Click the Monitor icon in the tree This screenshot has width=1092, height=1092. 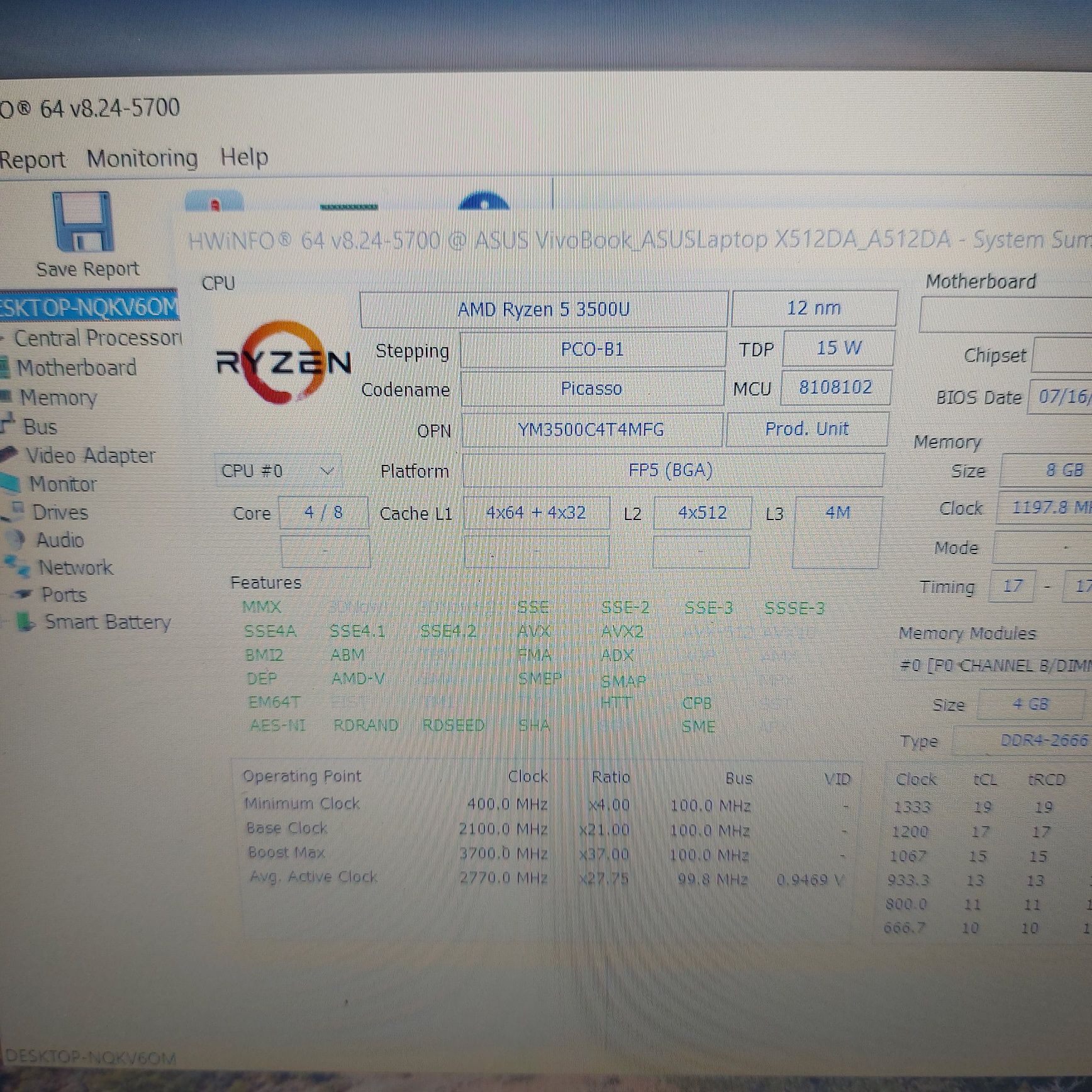[10, 482]
